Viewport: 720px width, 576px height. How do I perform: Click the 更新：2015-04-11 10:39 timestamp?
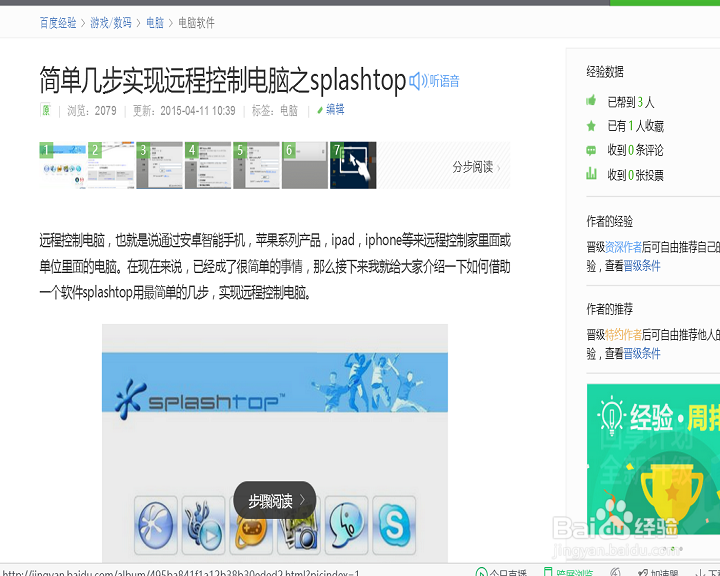(184, 111)
